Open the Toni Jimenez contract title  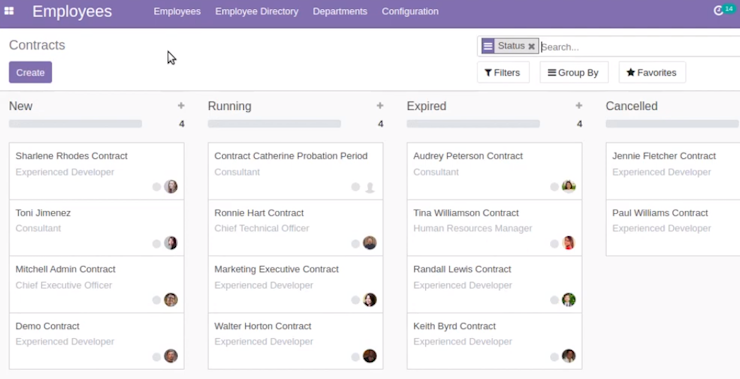pos(43,213)
